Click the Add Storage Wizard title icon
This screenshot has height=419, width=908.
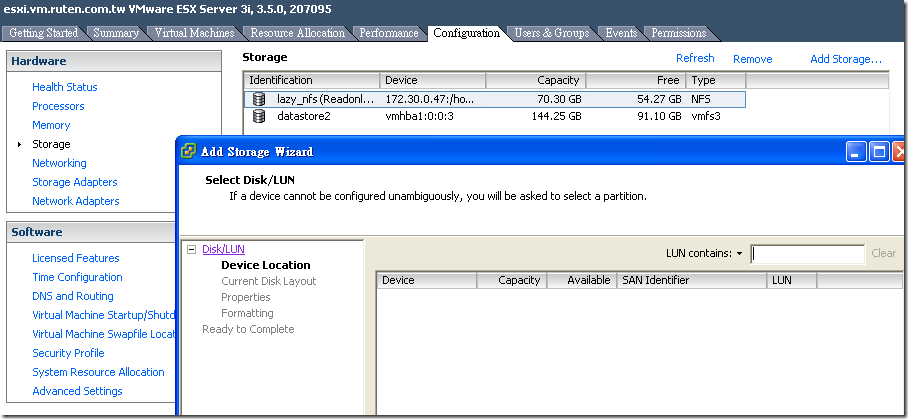tap(188, 152)
